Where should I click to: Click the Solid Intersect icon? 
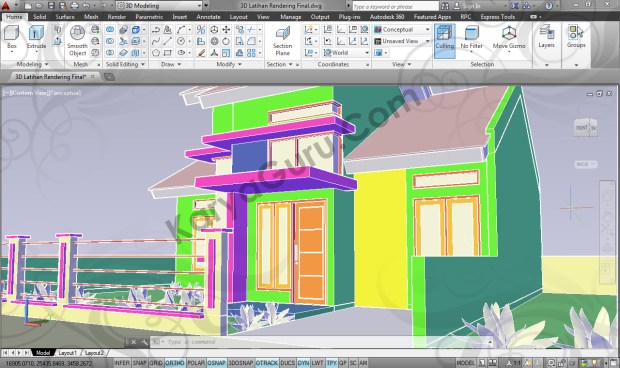click(x=110, y=53)
